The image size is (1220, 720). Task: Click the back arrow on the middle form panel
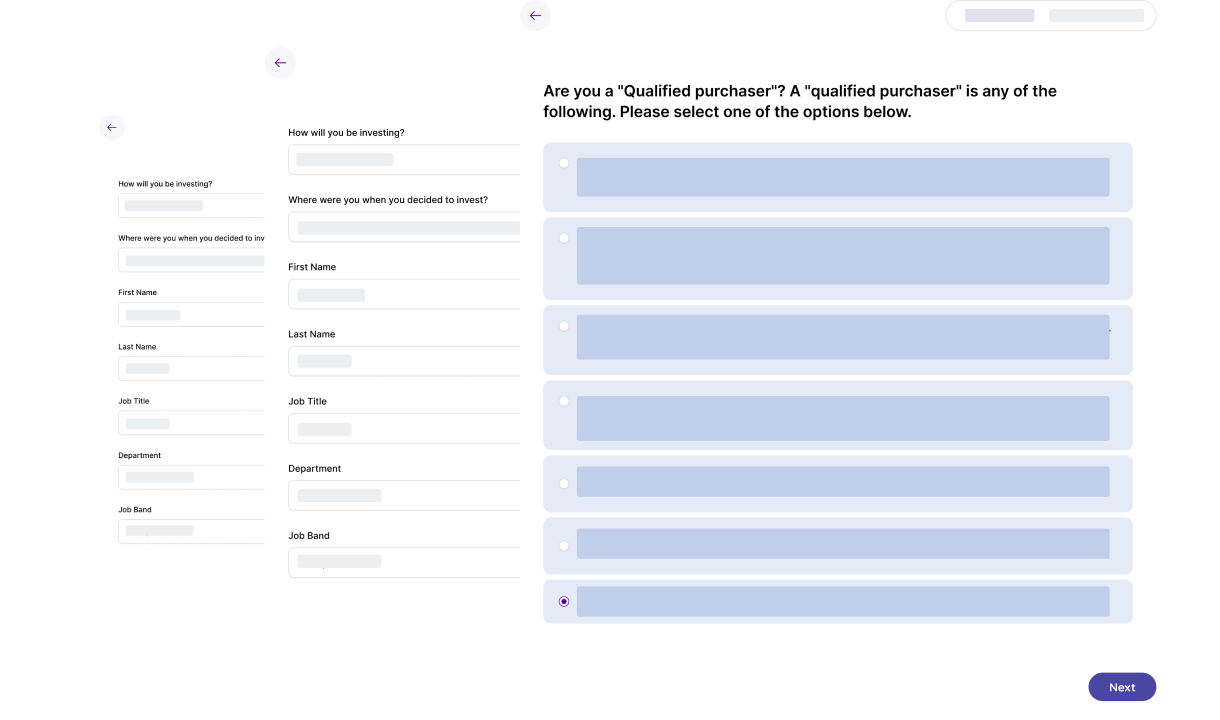point(281,62)
